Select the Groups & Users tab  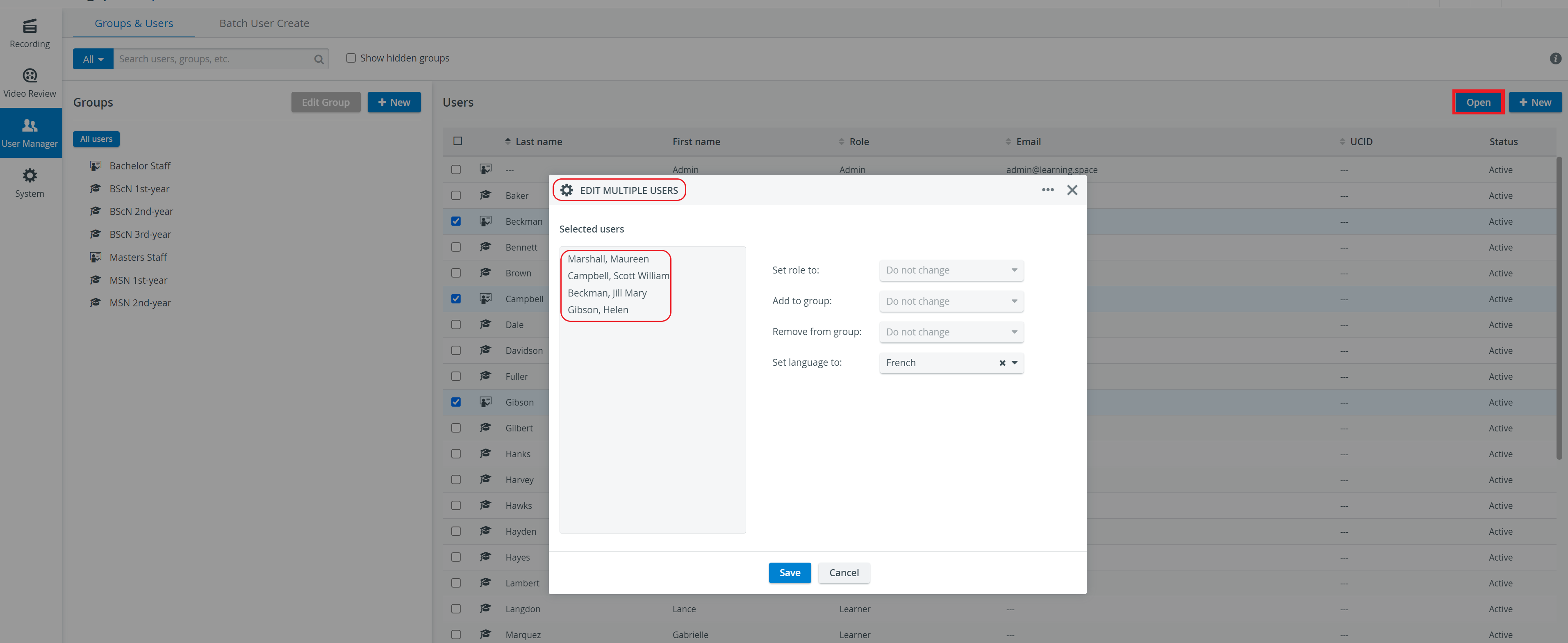134,23
